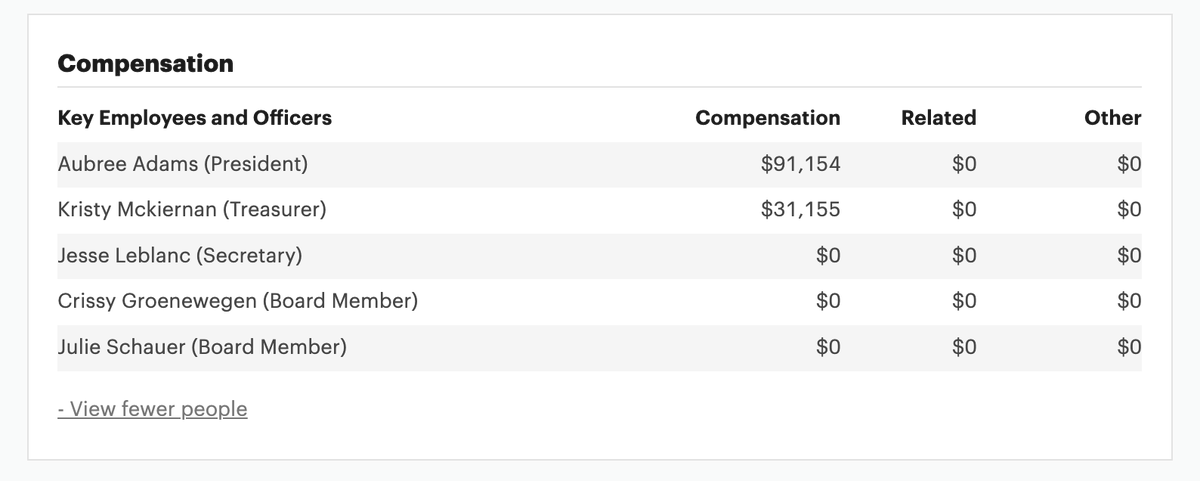Image resolution: width=1200 pixels, height=481 pixels.
Task: Click Kristy Mckiernan's $31,155 compensation value
Action: (x=801, y=210)
